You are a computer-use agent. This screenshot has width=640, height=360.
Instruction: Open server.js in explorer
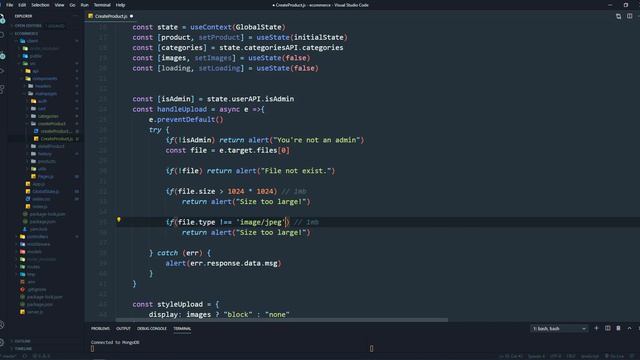coord(35,312)
